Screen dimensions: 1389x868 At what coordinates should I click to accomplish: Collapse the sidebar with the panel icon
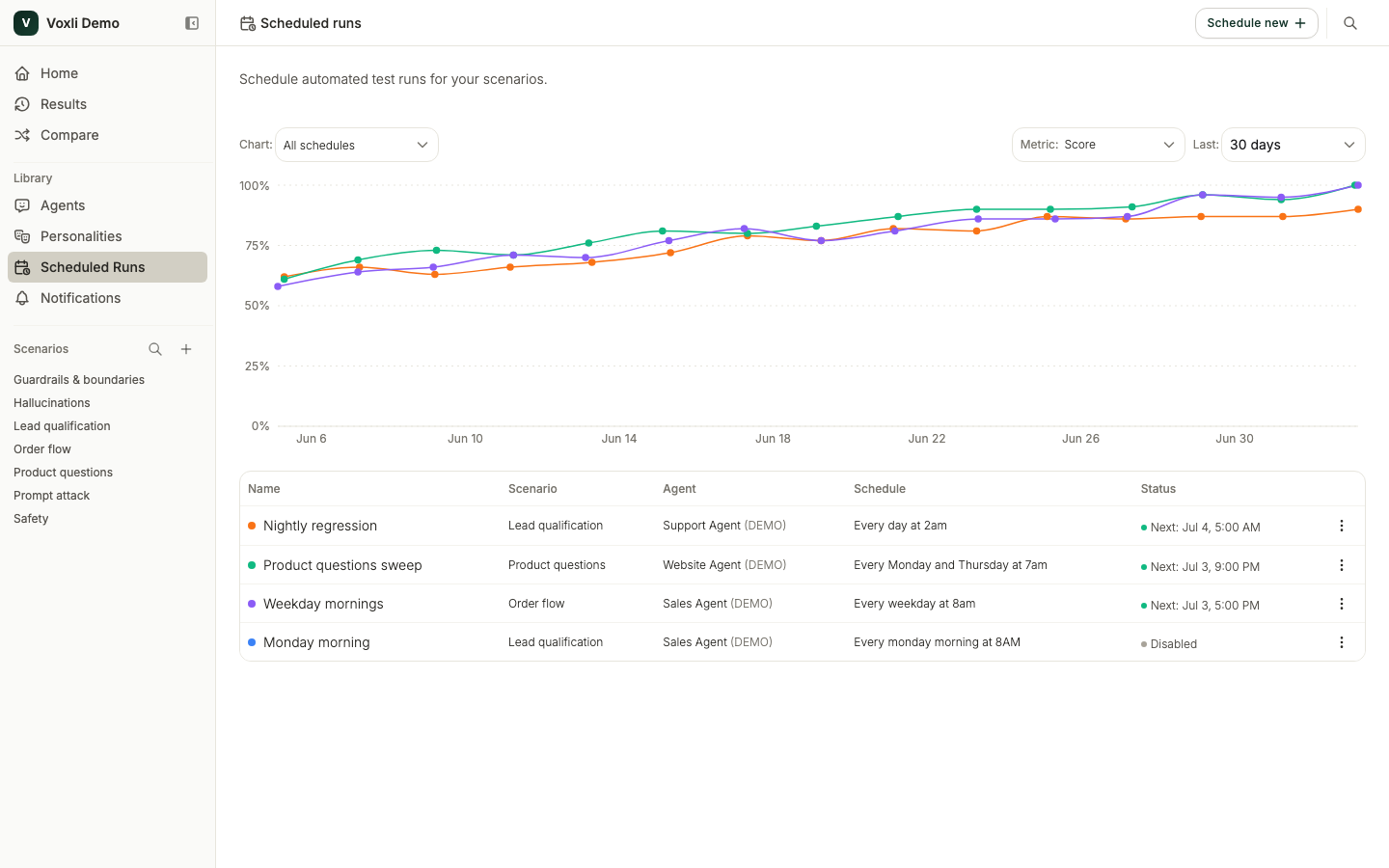click(x=192, y=23)
